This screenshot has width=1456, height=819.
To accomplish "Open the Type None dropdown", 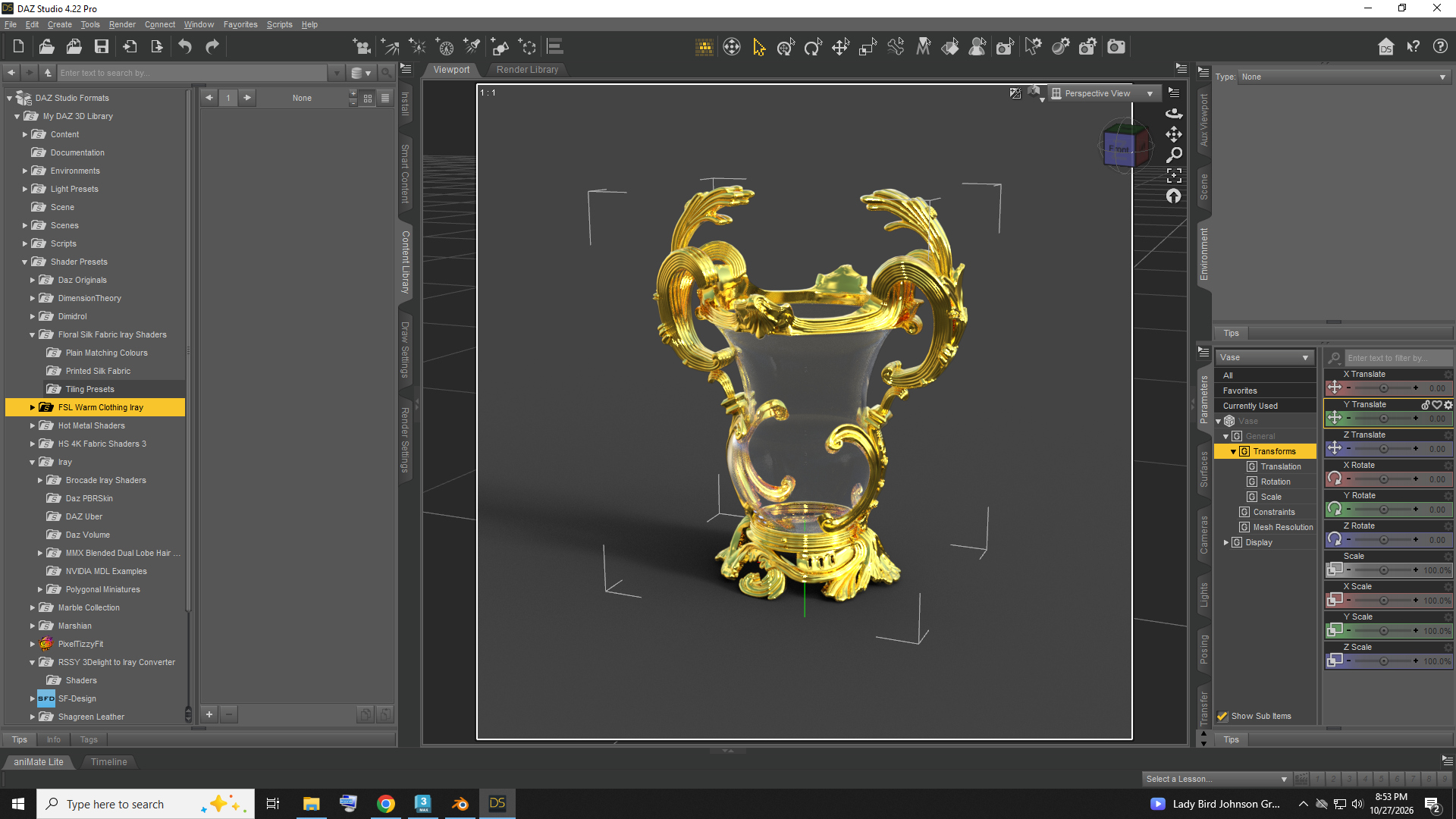I will (x=1344, y=77).
